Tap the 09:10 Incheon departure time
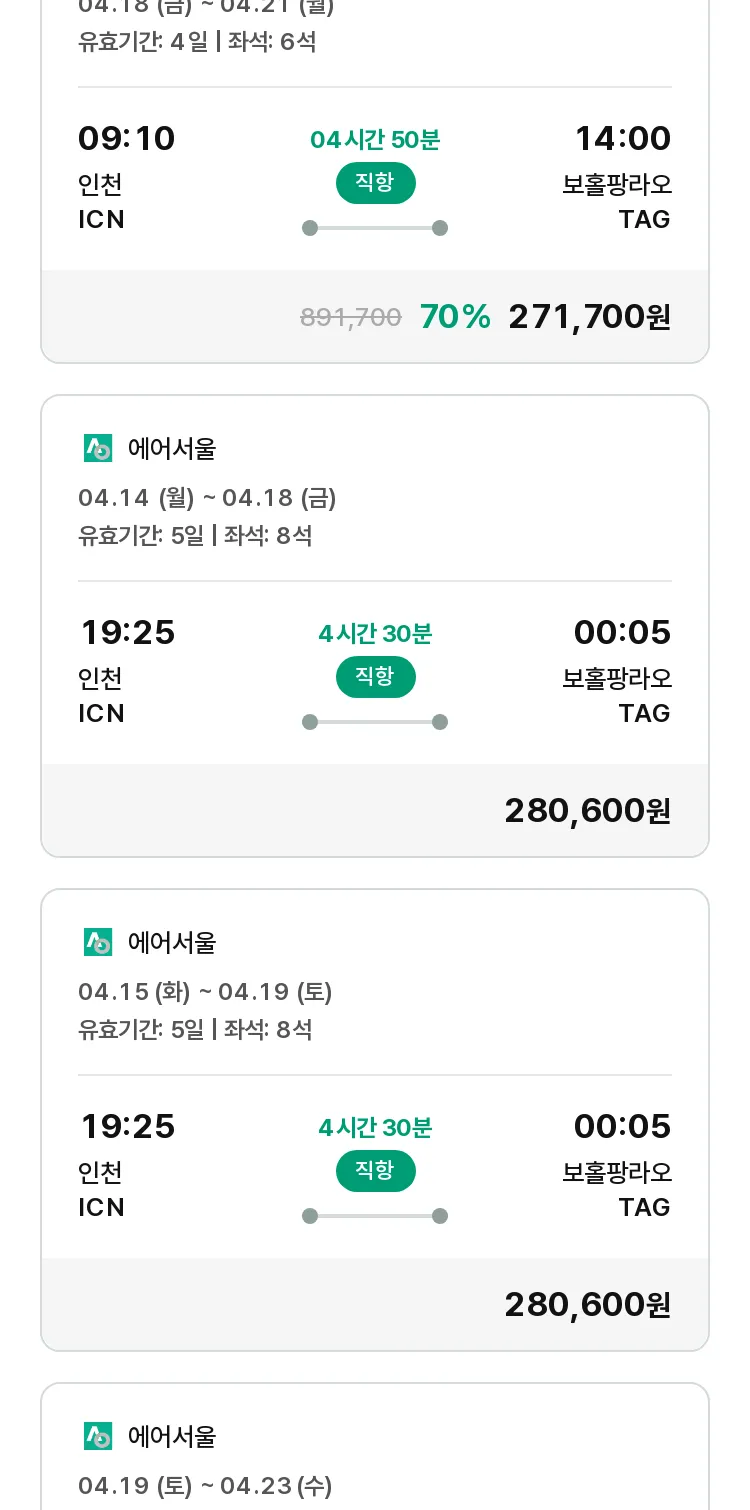 coord(127,139)
